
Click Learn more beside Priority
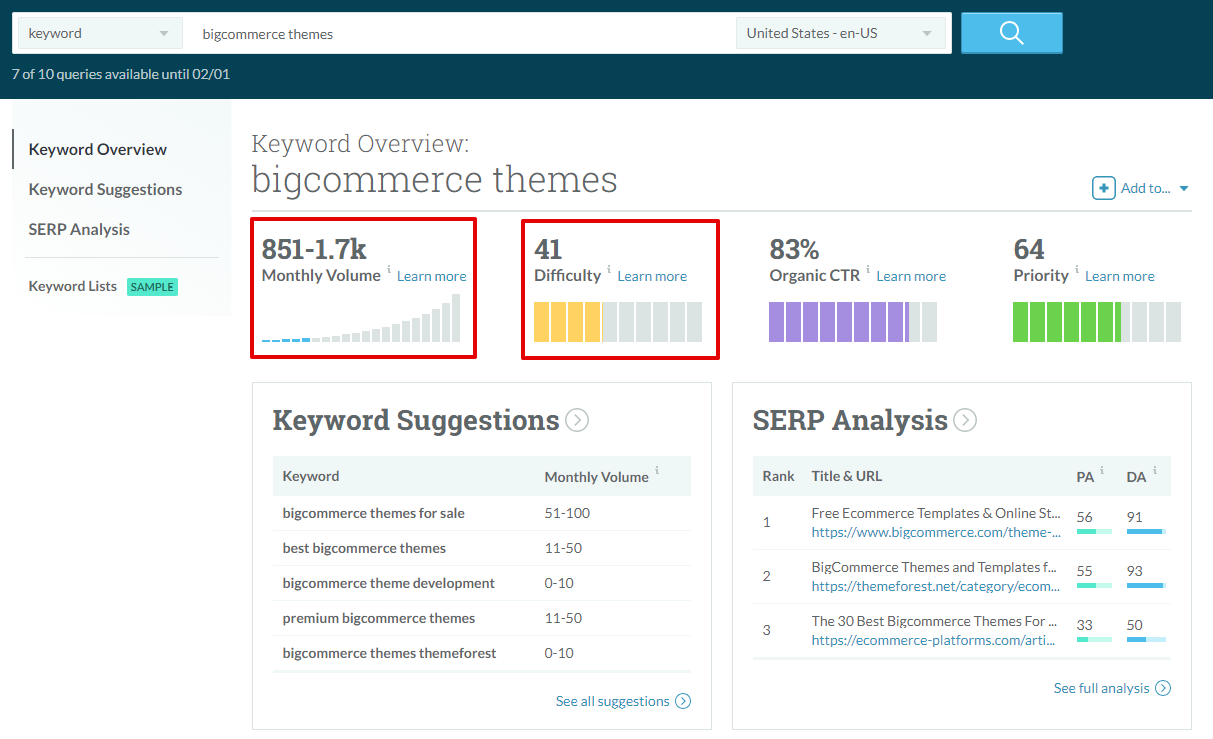[x=1120, y=276]
